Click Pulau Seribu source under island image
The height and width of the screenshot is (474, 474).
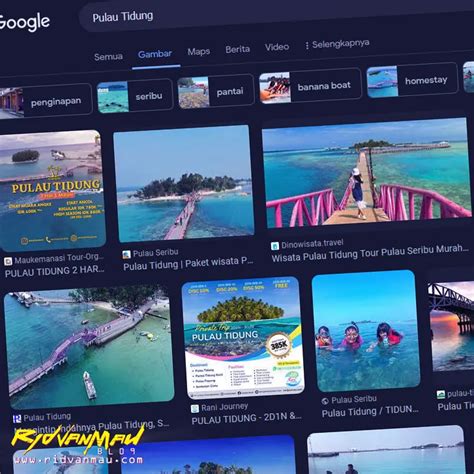(x=155, y=253)
